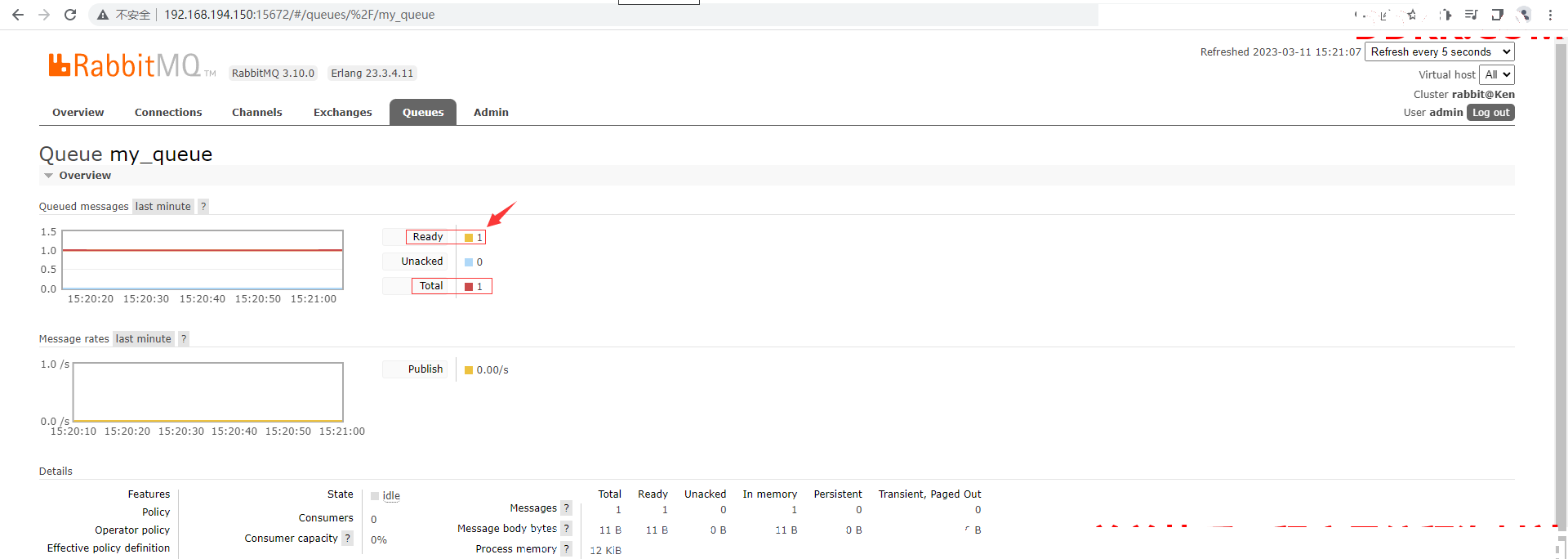
Task: Open the browser three-dot menu
Action: (x=1550, y=15)
